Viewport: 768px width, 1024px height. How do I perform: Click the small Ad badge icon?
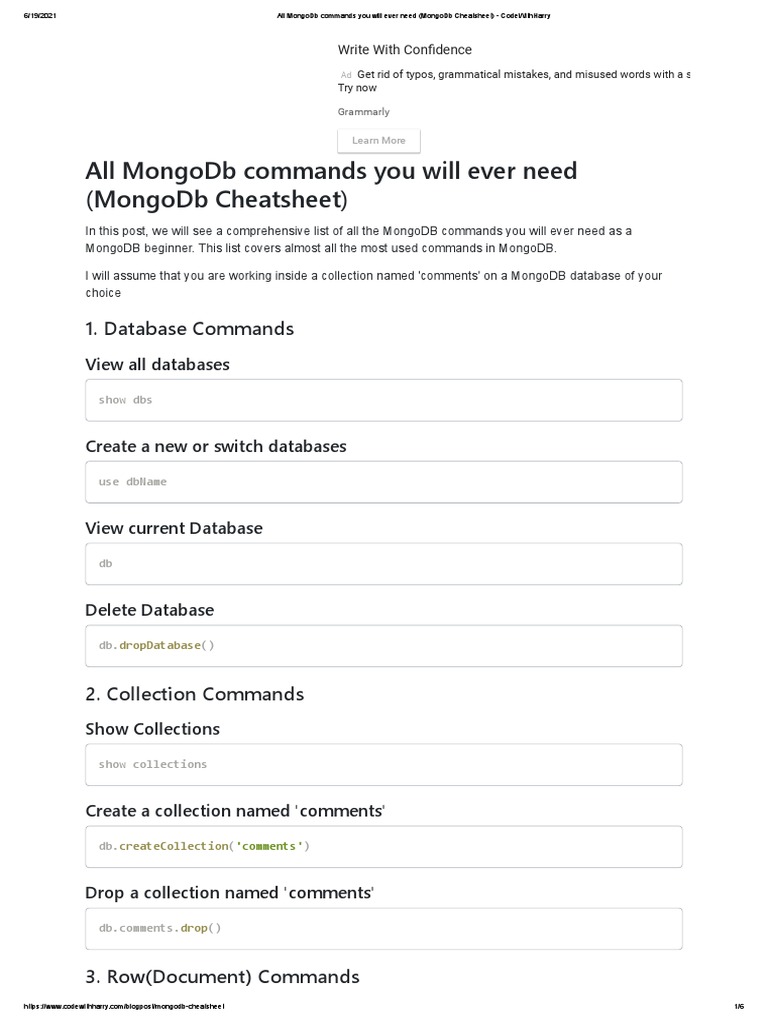click(346, 75)
